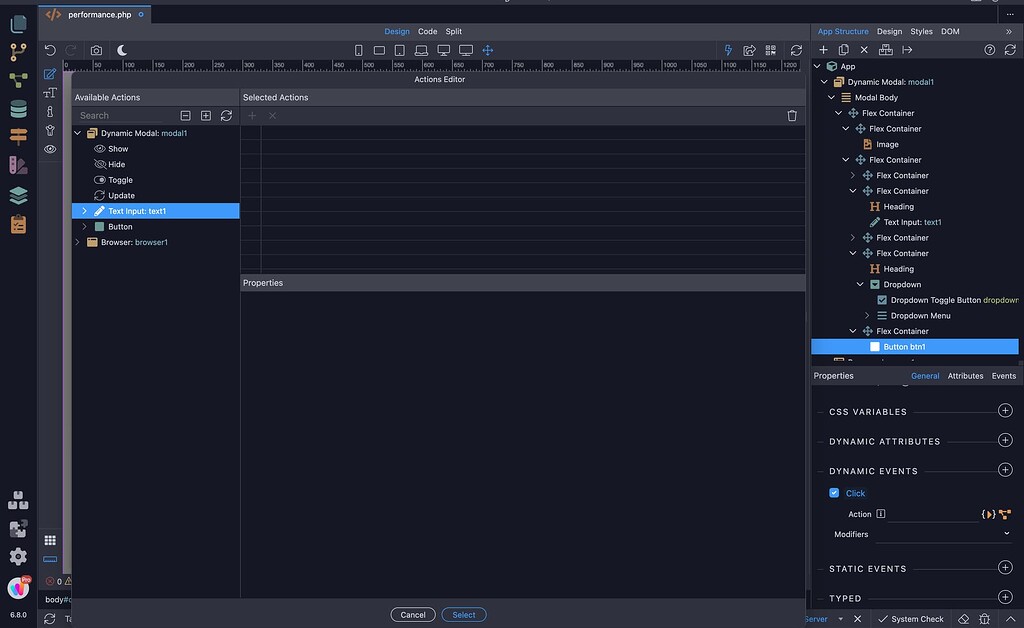This screenshot has height=628, width=1024.
Task: Open the database manager in left sidebar
Action: coord(18,109)
